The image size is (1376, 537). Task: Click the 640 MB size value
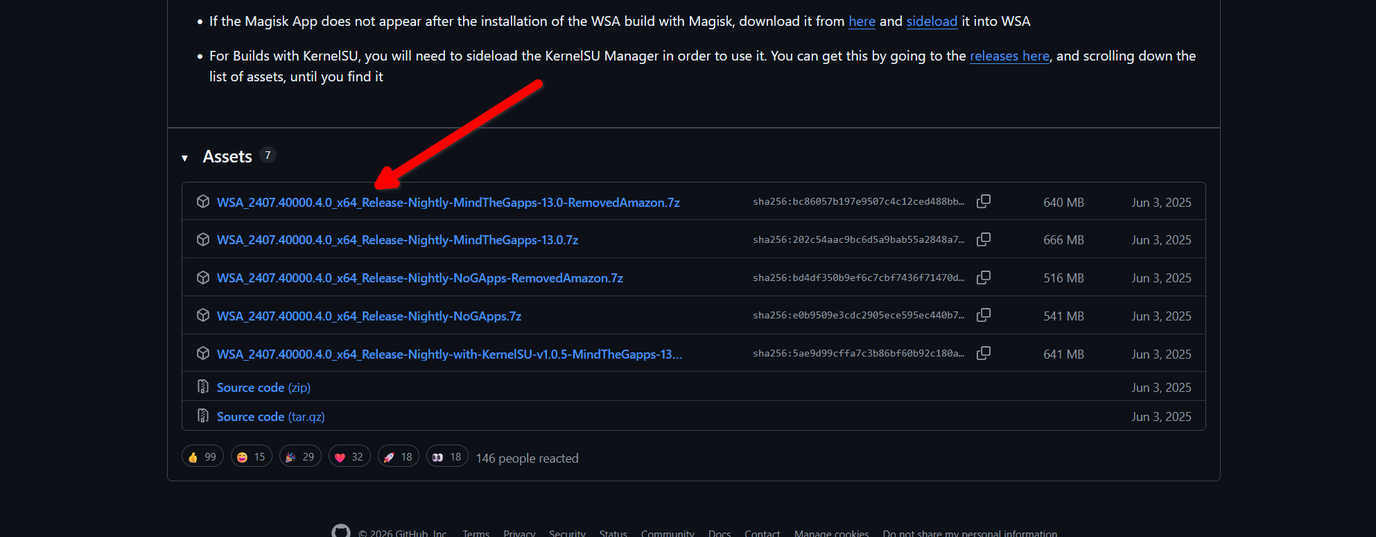tap(1064, 202)
